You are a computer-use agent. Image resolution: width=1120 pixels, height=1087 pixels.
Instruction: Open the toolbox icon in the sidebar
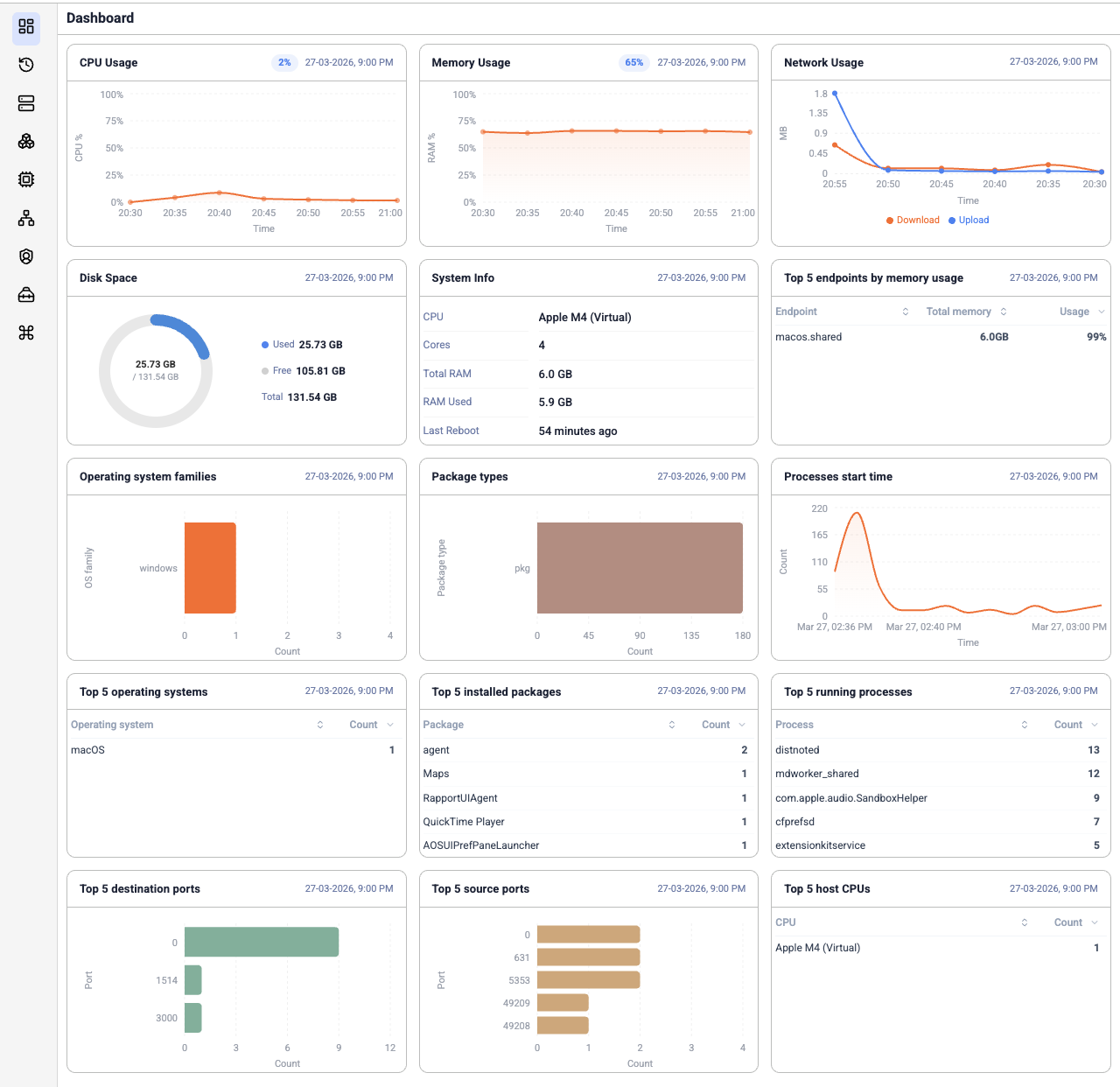tap(26, 295)
